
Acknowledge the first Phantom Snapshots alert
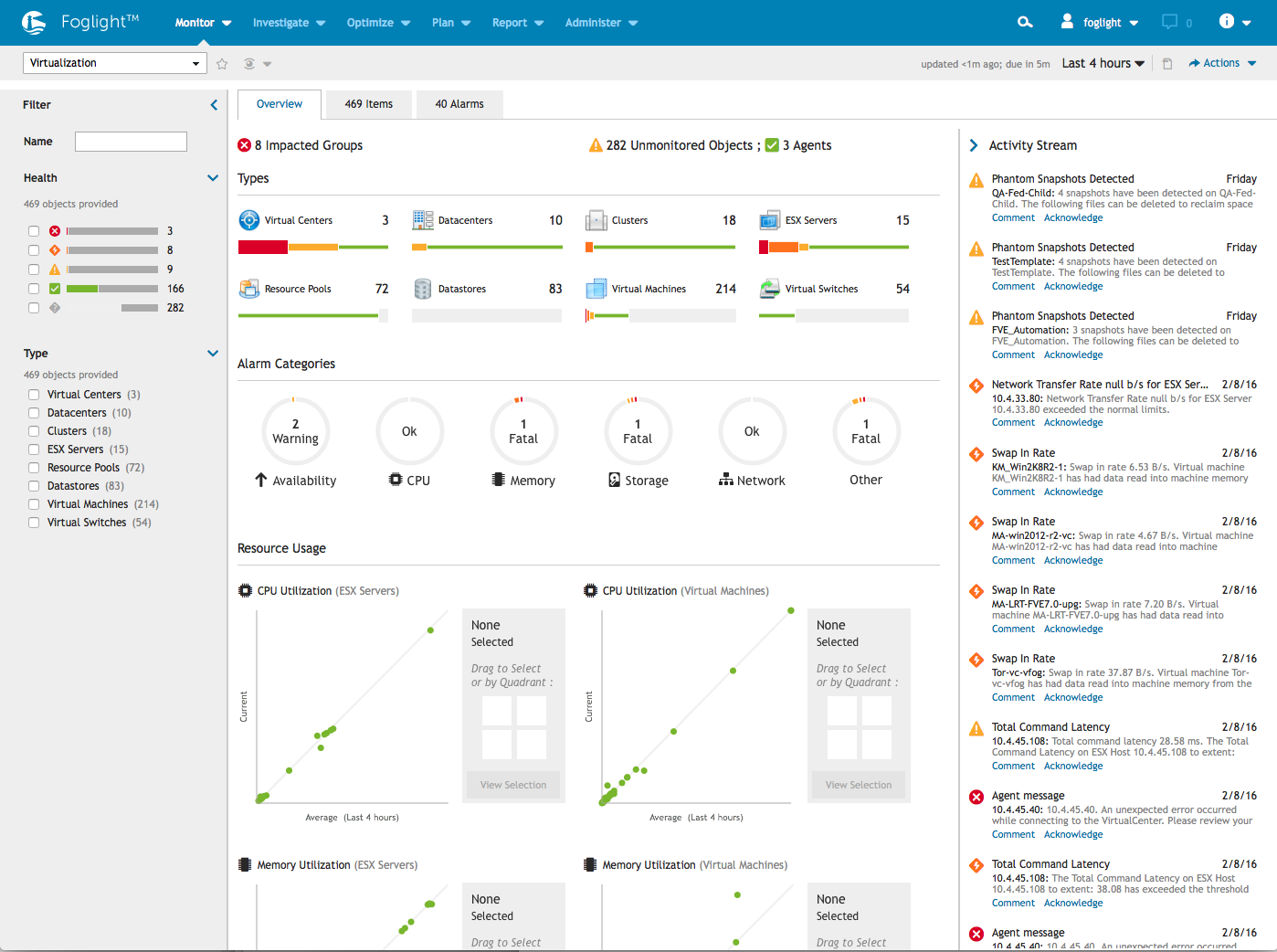pyautogui.click(x=1073, y=217)
